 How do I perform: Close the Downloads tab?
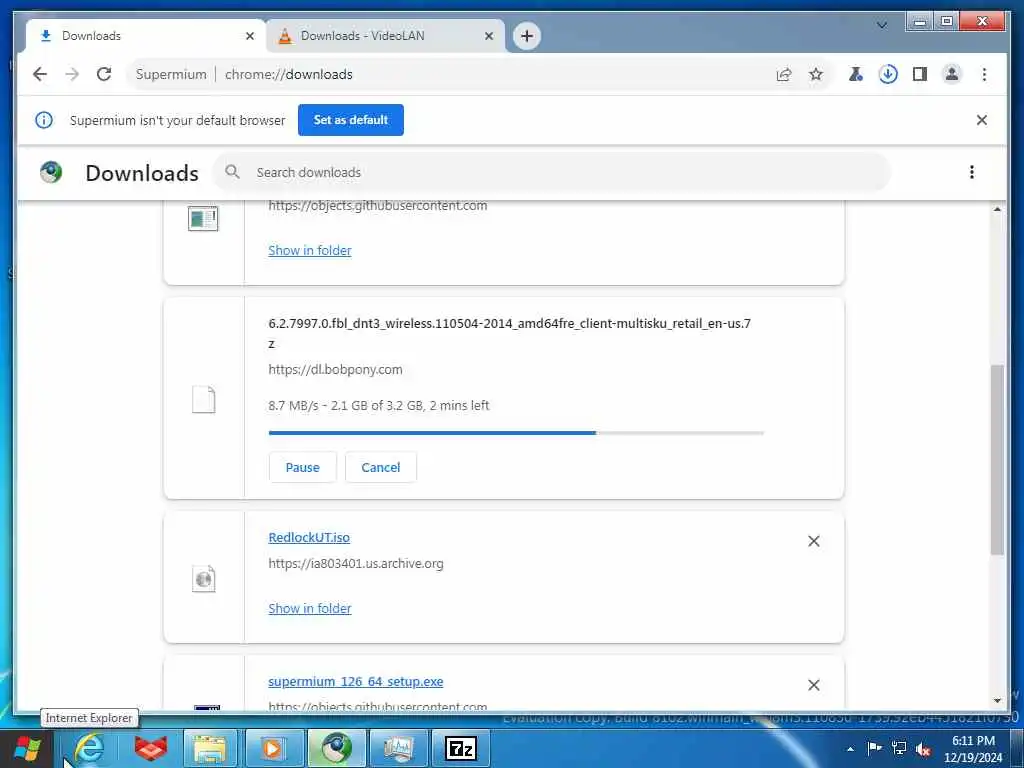[249, 37]
